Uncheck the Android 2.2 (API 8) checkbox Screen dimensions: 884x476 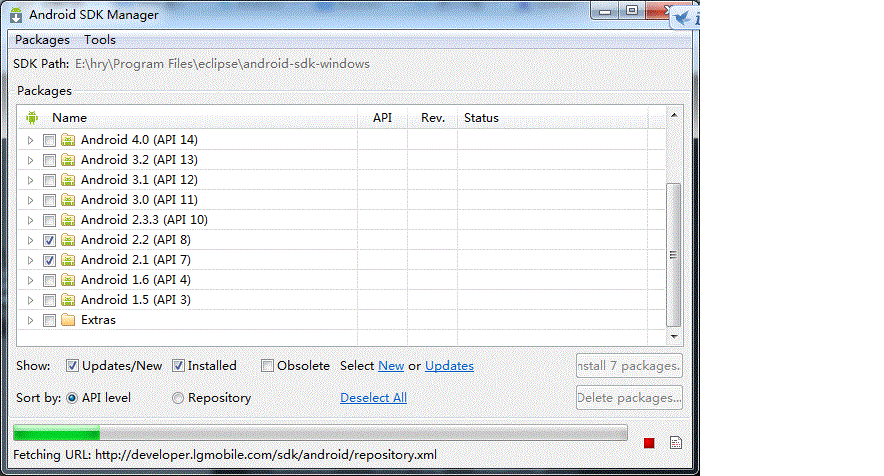[x=50, y=241]
